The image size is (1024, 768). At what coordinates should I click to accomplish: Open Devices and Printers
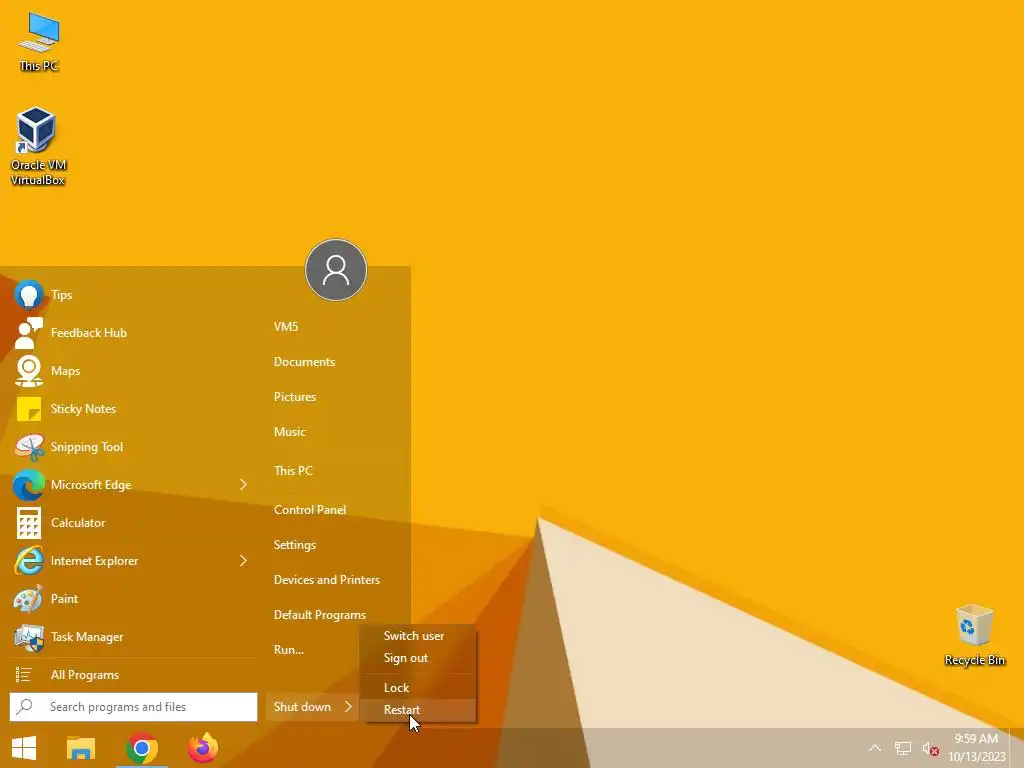pos(327,579)
